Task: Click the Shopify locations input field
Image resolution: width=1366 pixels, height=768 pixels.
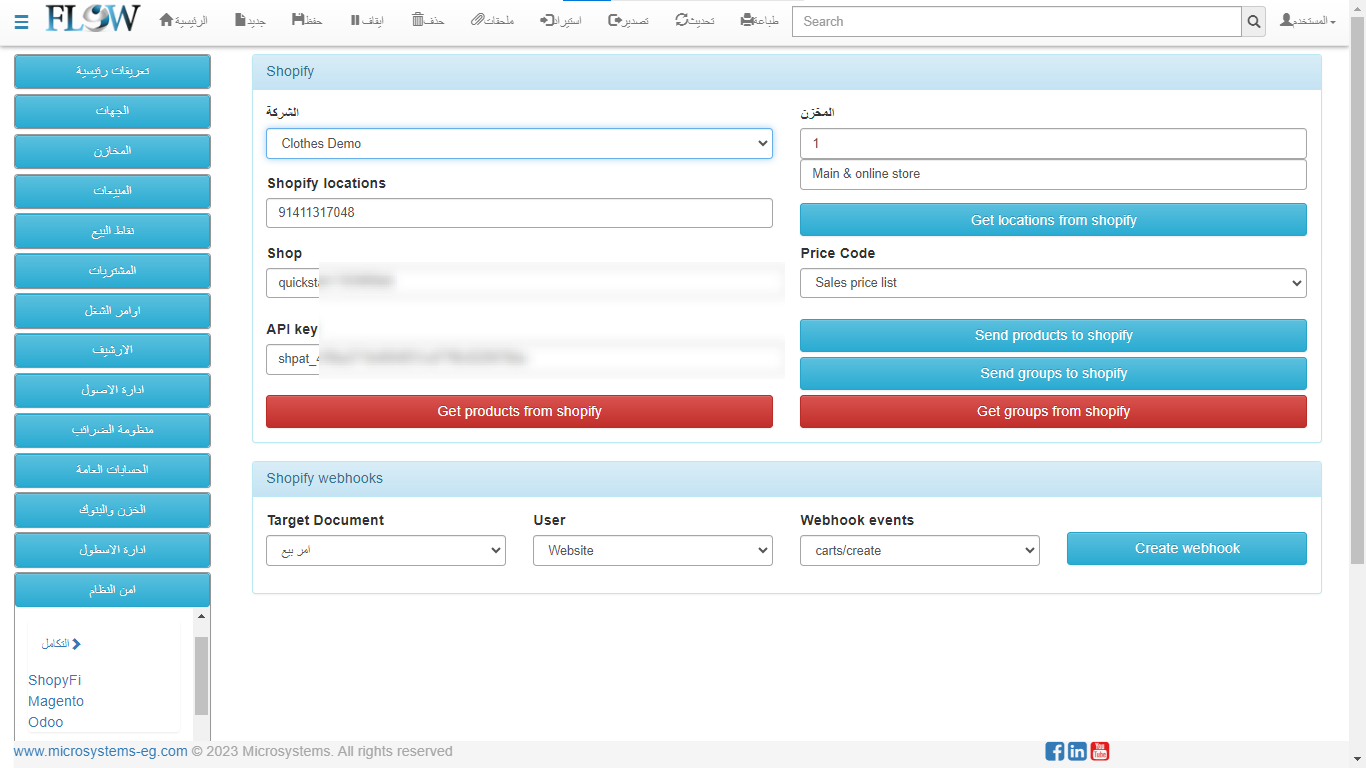Action: [519, 213]
